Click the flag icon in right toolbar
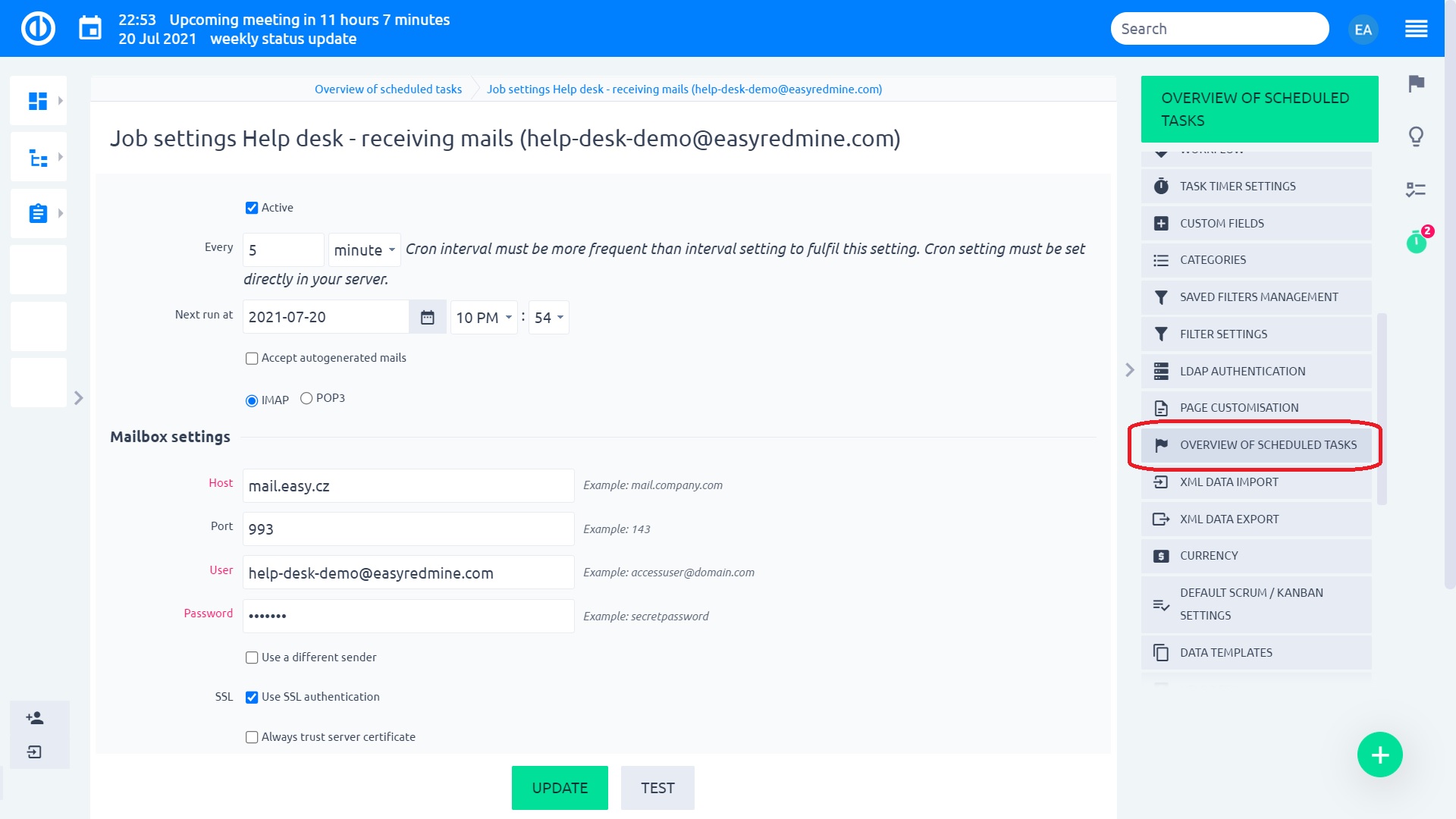1456x819 pixels. click(x=1416, y=83)
